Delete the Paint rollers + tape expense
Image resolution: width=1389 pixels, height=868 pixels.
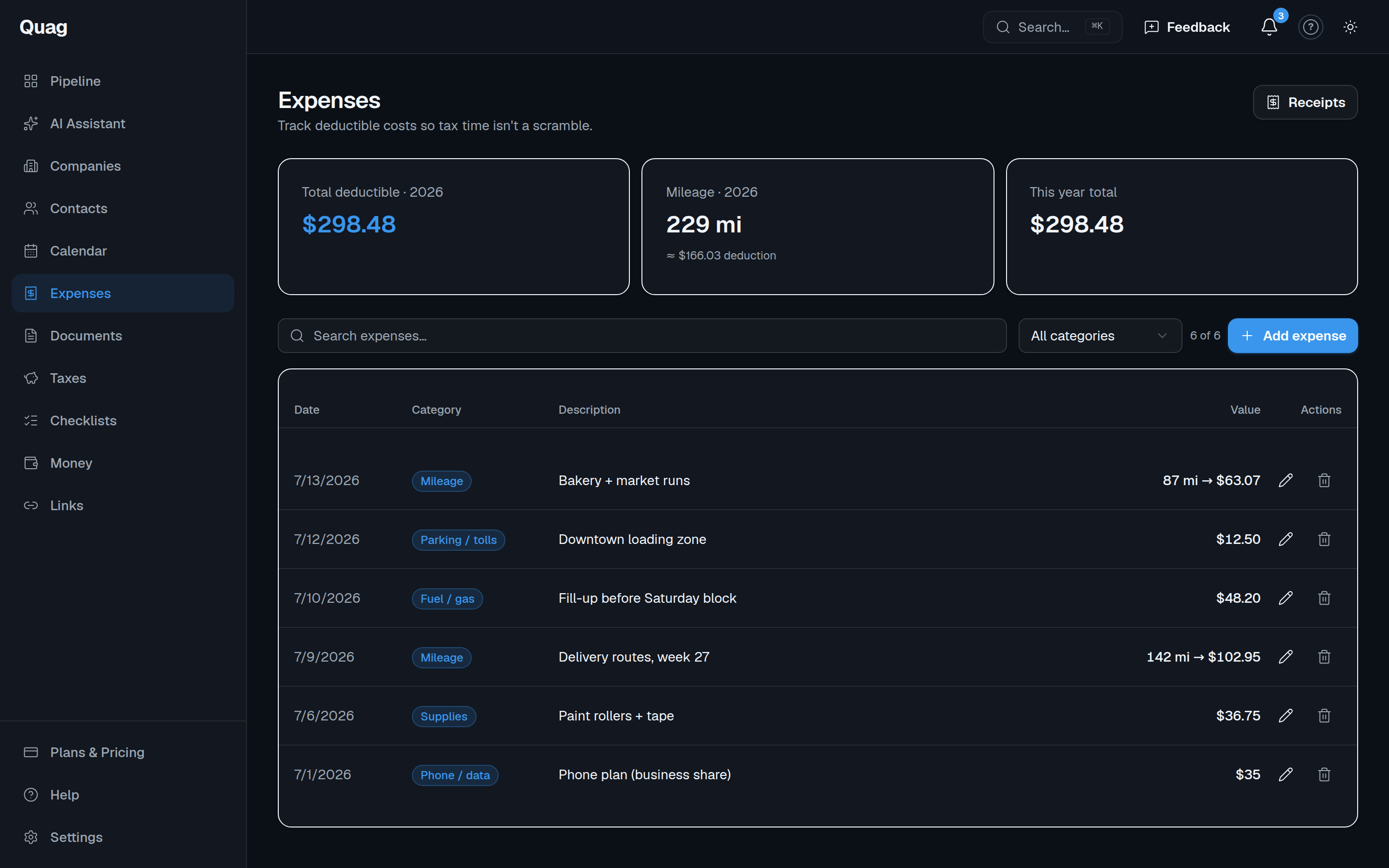(1324, 716)
